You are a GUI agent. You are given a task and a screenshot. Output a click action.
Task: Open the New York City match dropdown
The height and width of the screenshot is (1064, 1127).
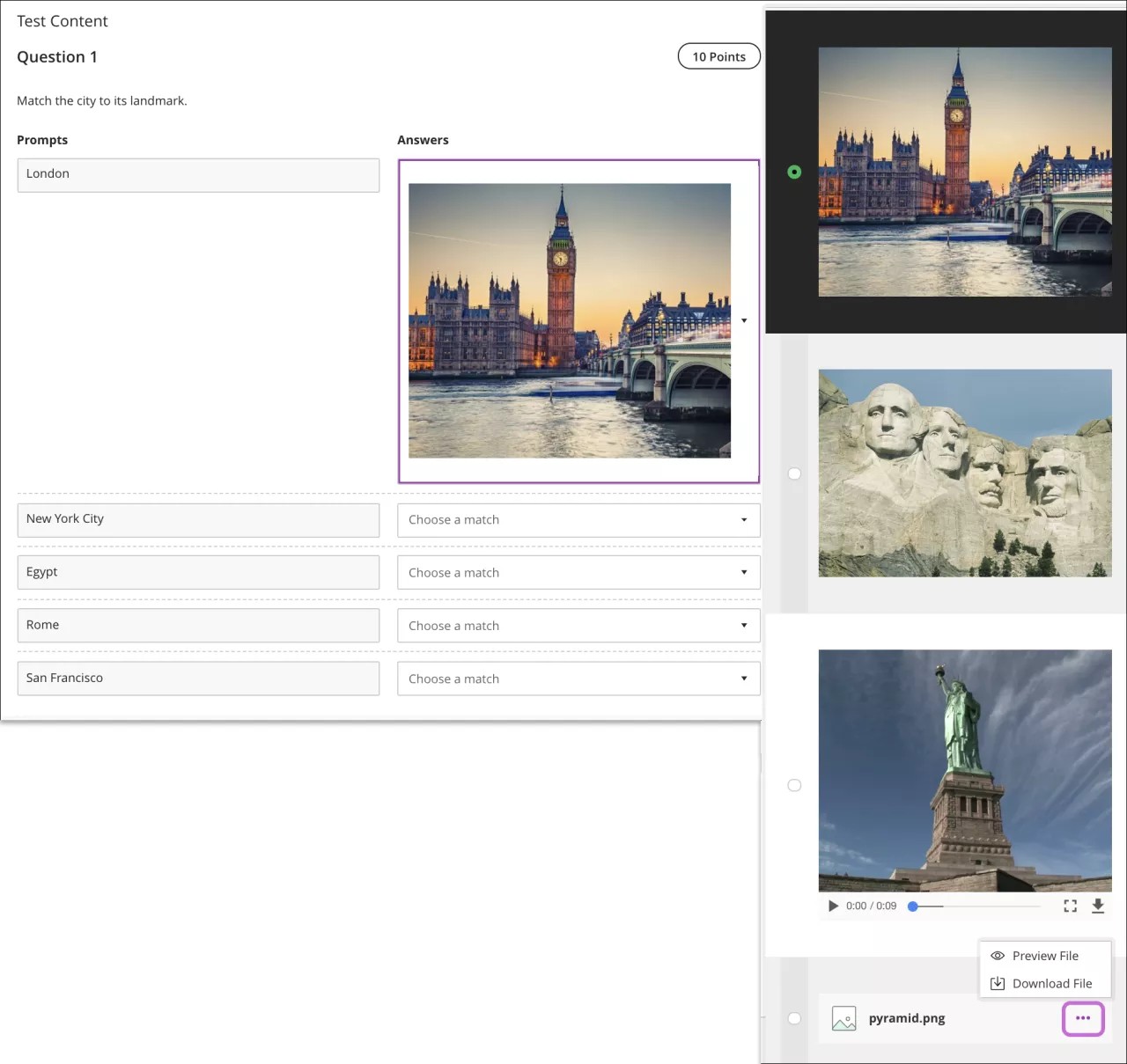click(578, 520)
